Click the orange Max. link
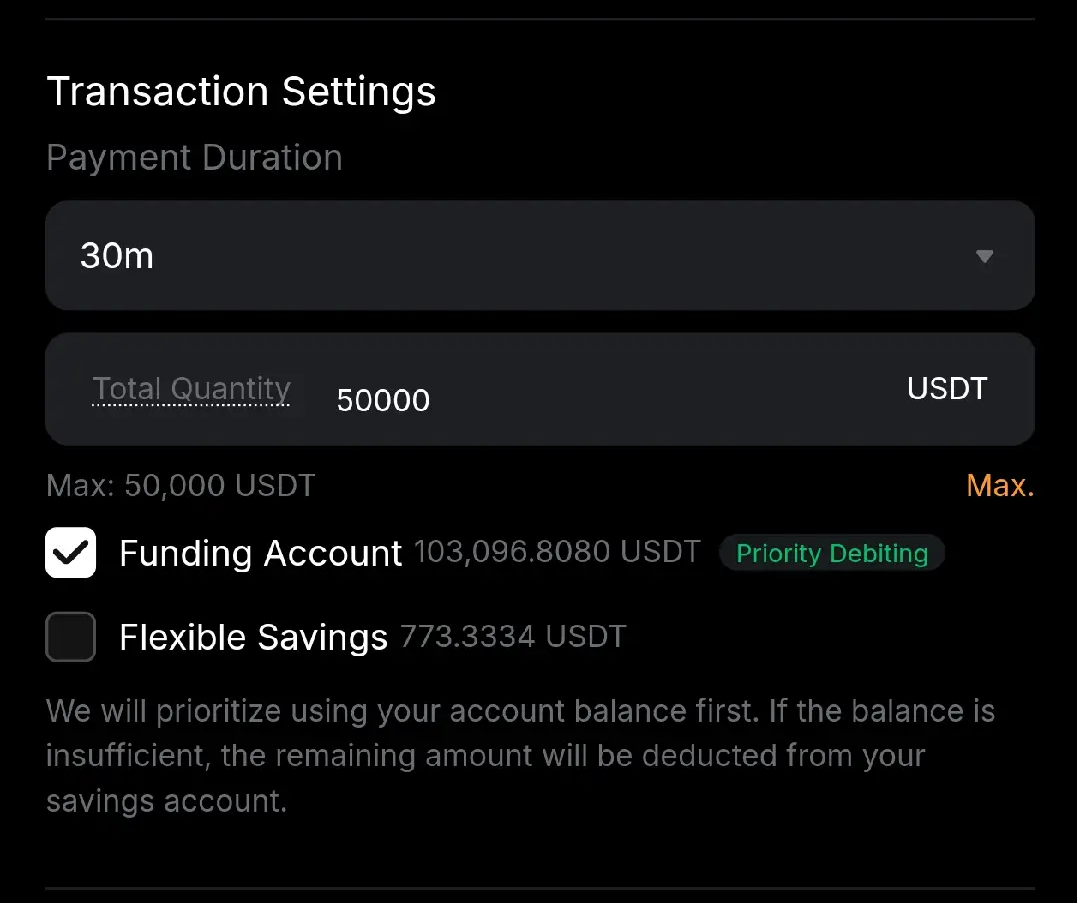 pyautogui.click(x=1000, y=485)
